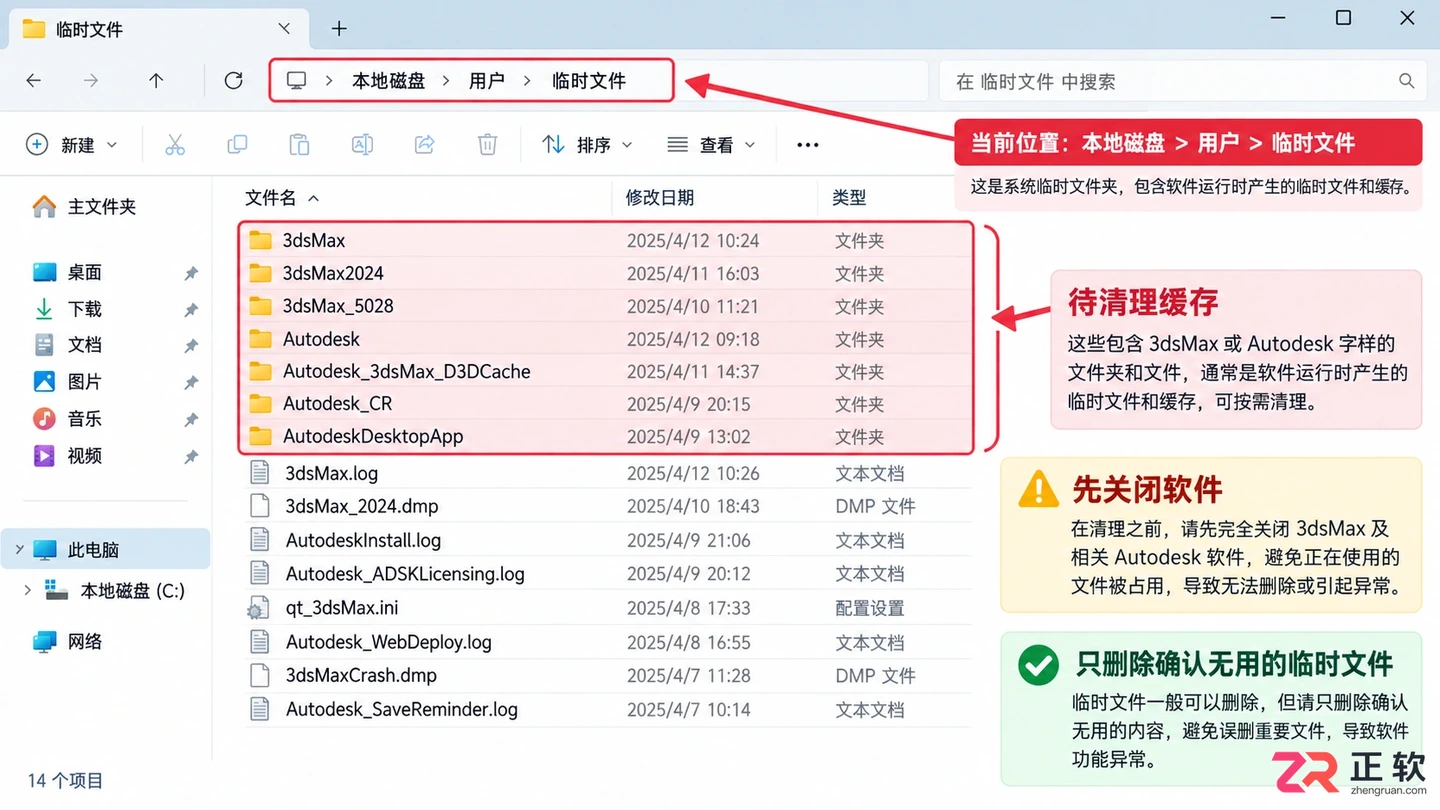The image size is (1440, 810).
Task: Click chevron after 用户 in address bar
Action: 527,81
